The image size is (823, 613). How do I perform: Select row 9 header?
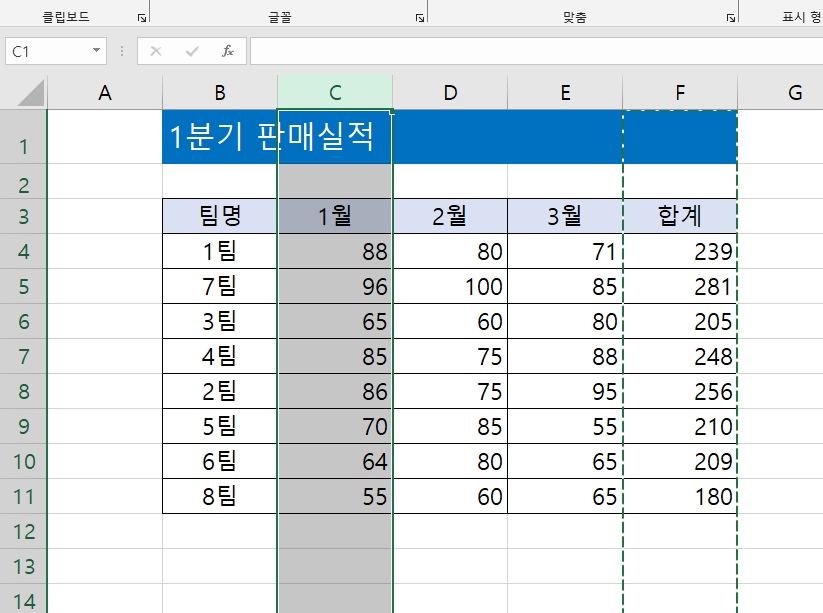pos(24,426)
